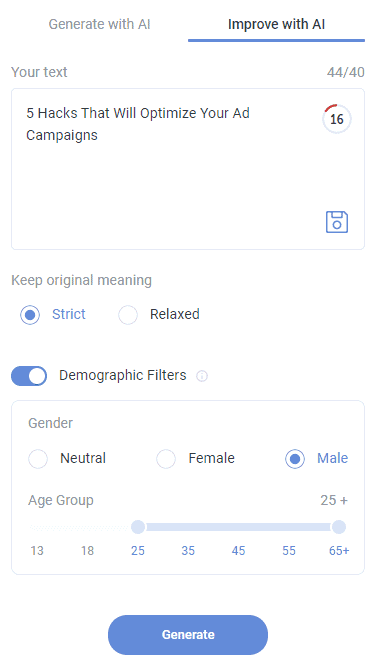Choose Male gender
The height and width of the screenshot is (668, 376).
pos(316,459)
